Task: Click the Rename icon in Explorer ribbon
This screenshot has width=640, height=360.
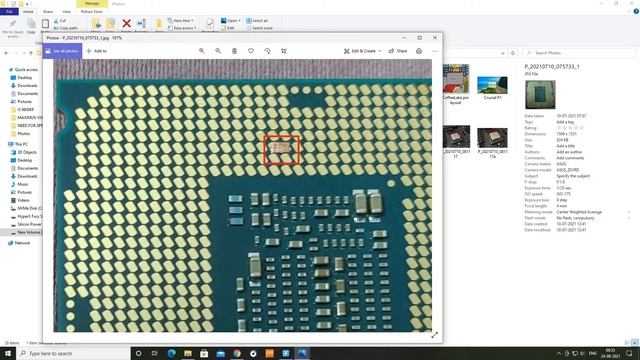Action: tap(142, 24)
